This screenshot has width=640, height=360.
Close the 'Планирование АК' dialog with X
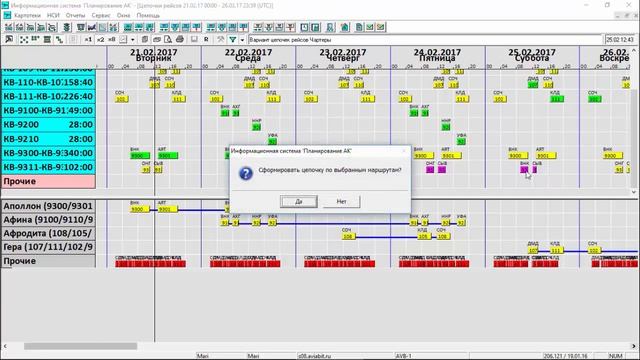tap(404, 151)
